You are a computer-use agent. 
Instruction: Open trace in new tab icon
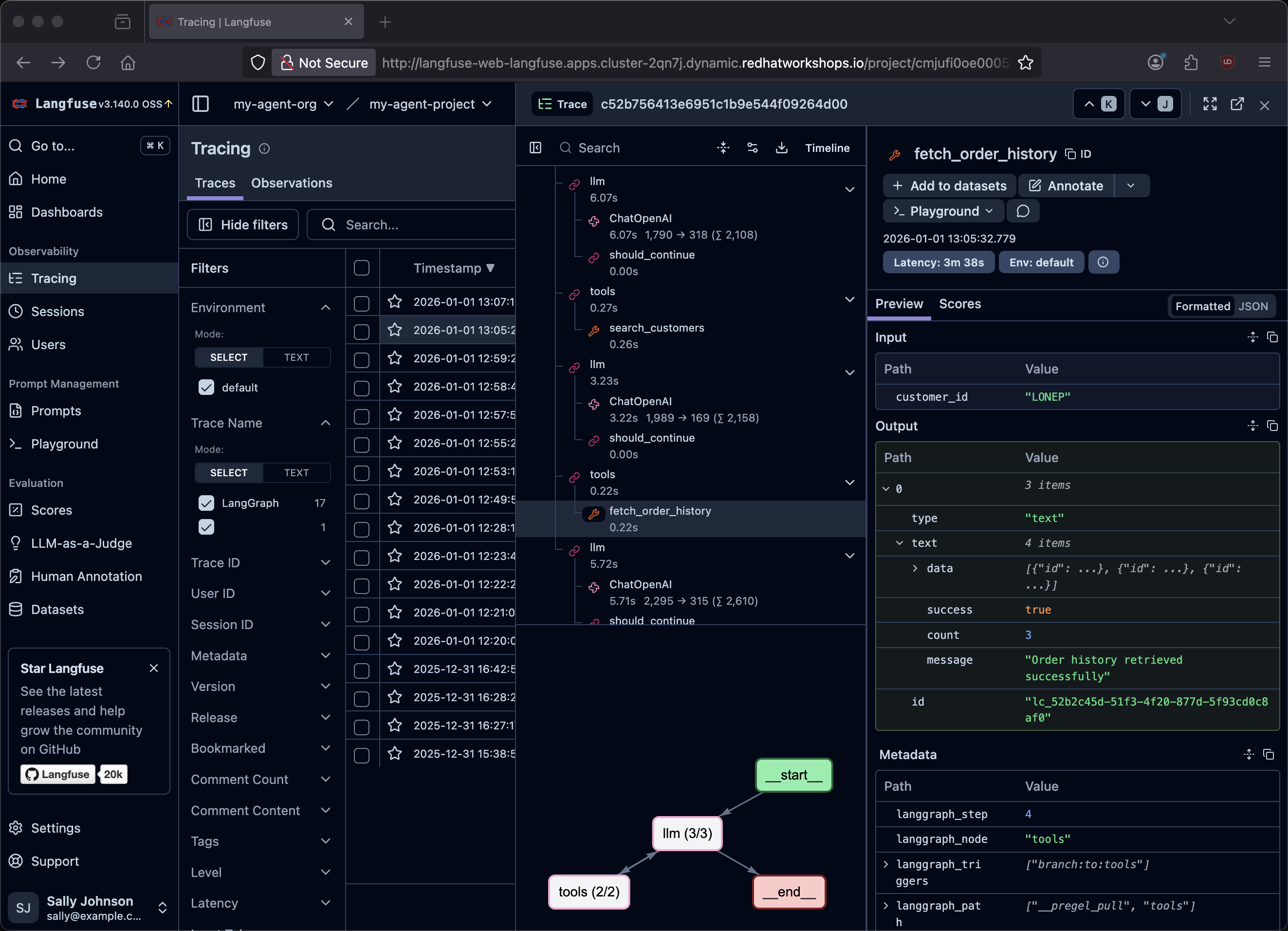pos(1237,104)
